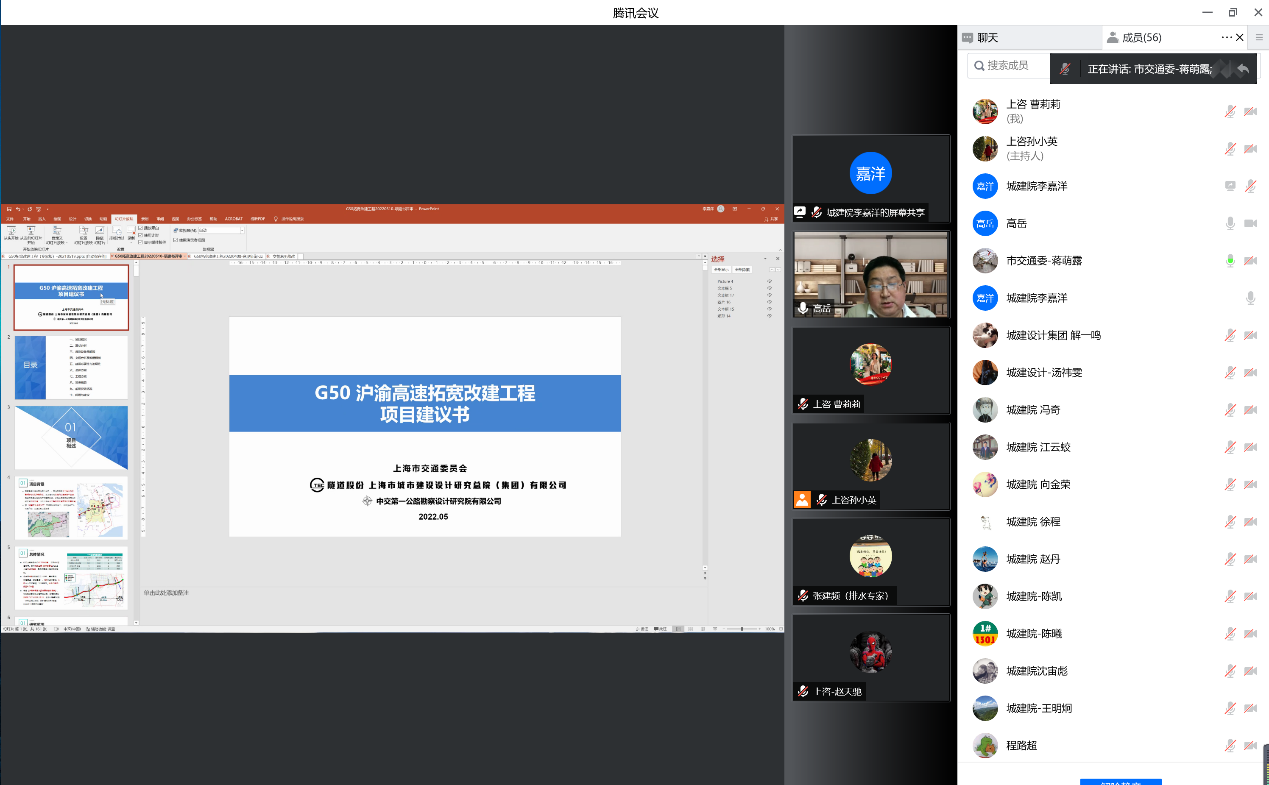Click the unmute button at panel bottom
The width and height of the screenshot is (1269, 785).
coord(1120,780)
